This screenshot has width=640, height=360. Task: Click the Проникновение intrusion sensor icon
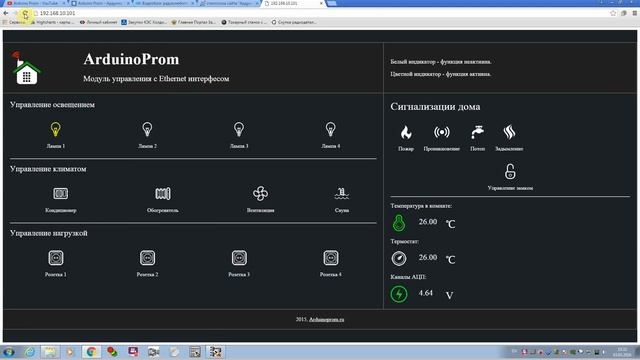point(442,132)
